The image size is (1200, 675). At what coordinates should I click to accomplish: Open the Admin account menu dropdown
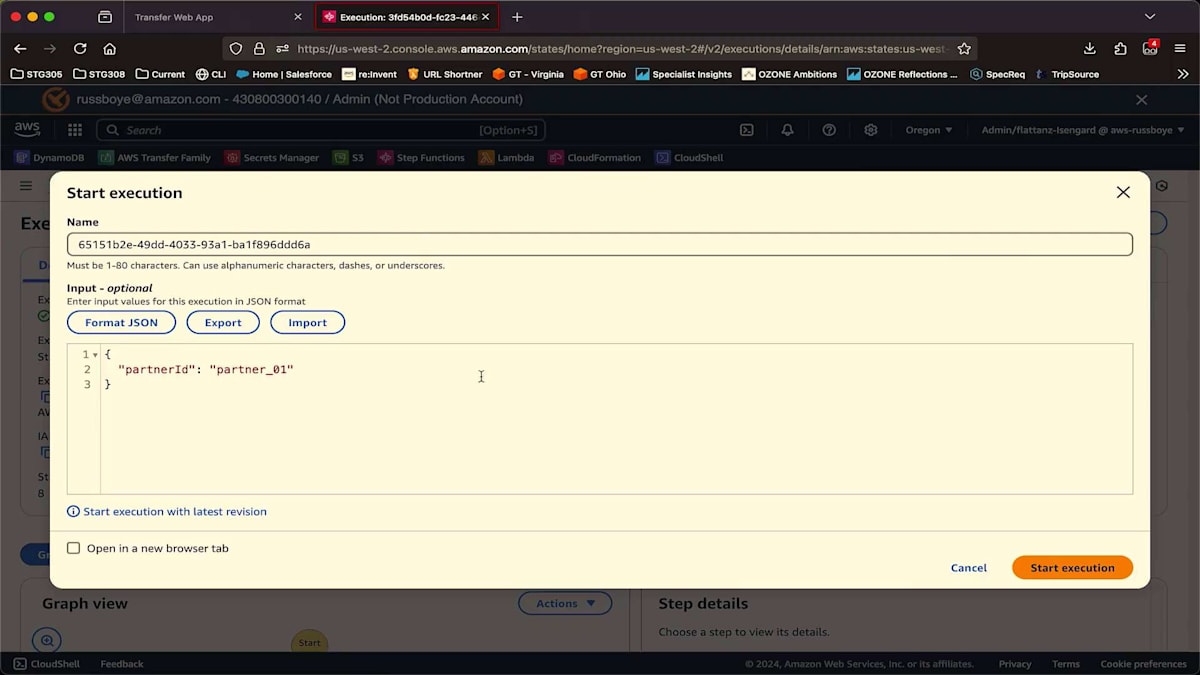click(1083, 130)
